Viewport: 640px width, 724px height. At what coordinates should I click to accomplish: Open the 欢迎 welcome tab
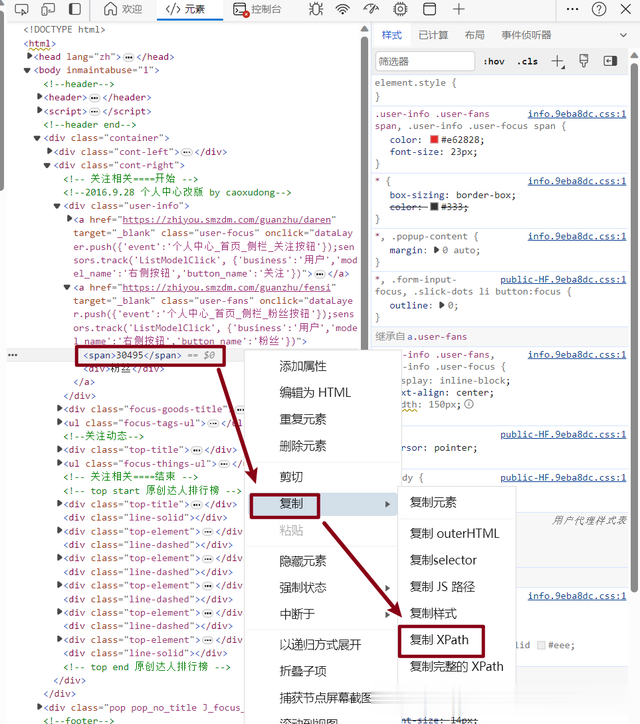tap(122, 9)
